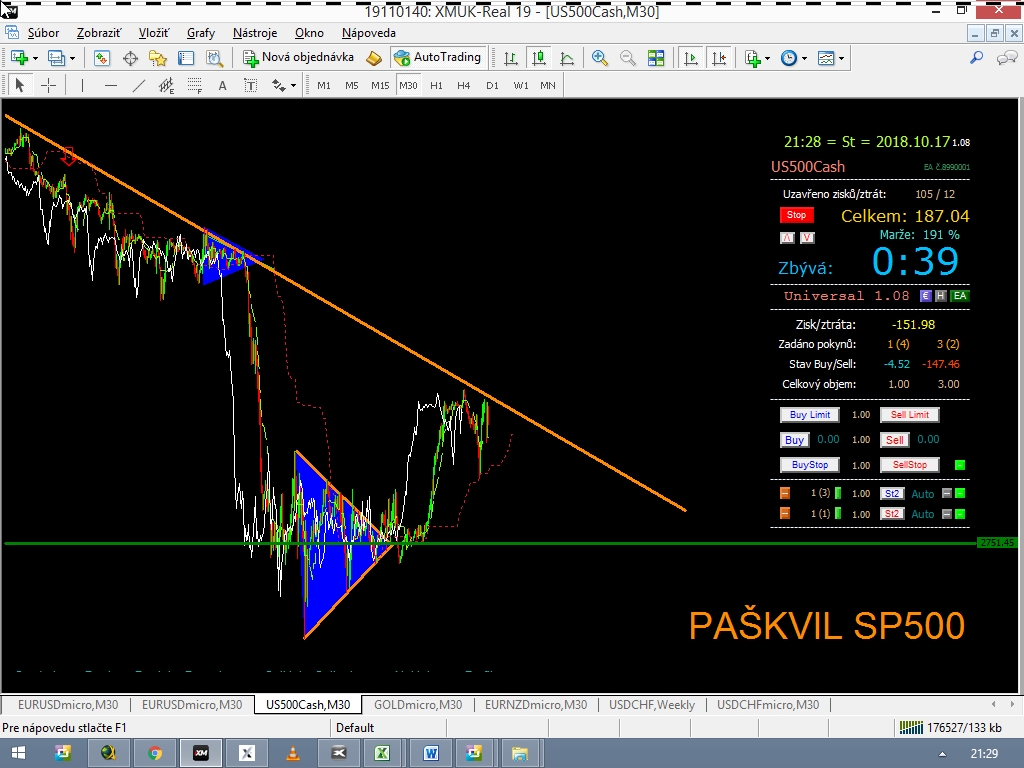This screenshot has width=1024, height=768.
Task: Switch to candlestick chart display
Action: (x=539, y=58)
